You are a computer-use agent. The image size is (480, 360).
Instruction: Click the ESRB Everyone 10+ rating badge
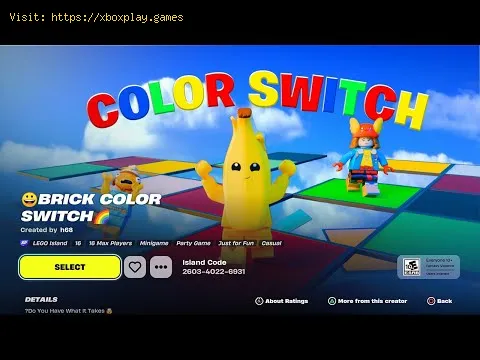click(x=429, y=267)
